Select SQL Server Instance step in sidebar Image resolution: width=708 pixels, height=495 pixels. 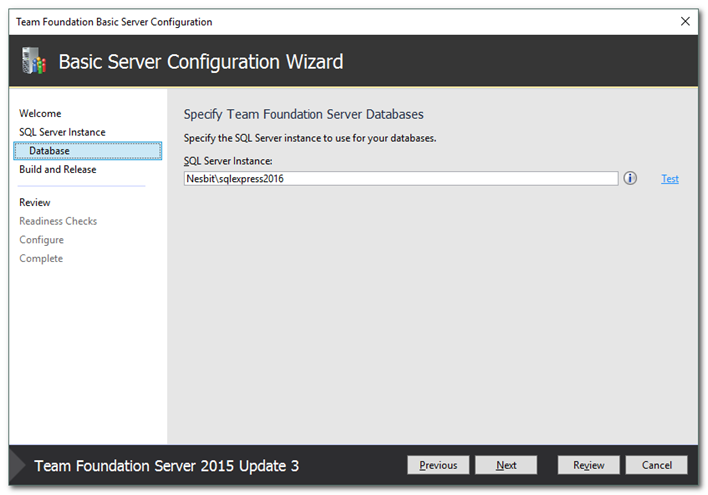(x=62, y=132)
